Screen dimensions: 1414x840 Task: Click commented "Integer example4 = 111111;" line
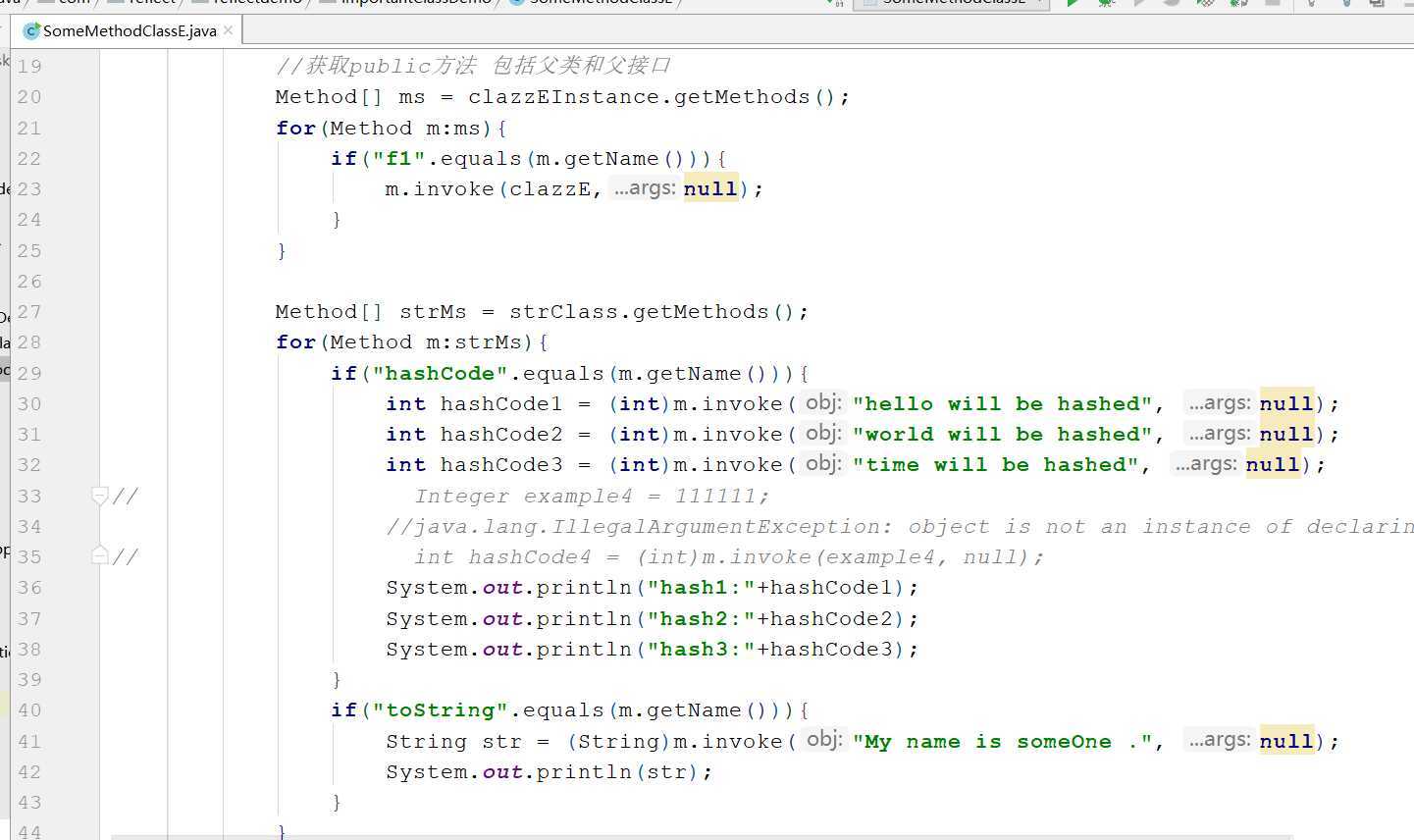pos(592,496)
